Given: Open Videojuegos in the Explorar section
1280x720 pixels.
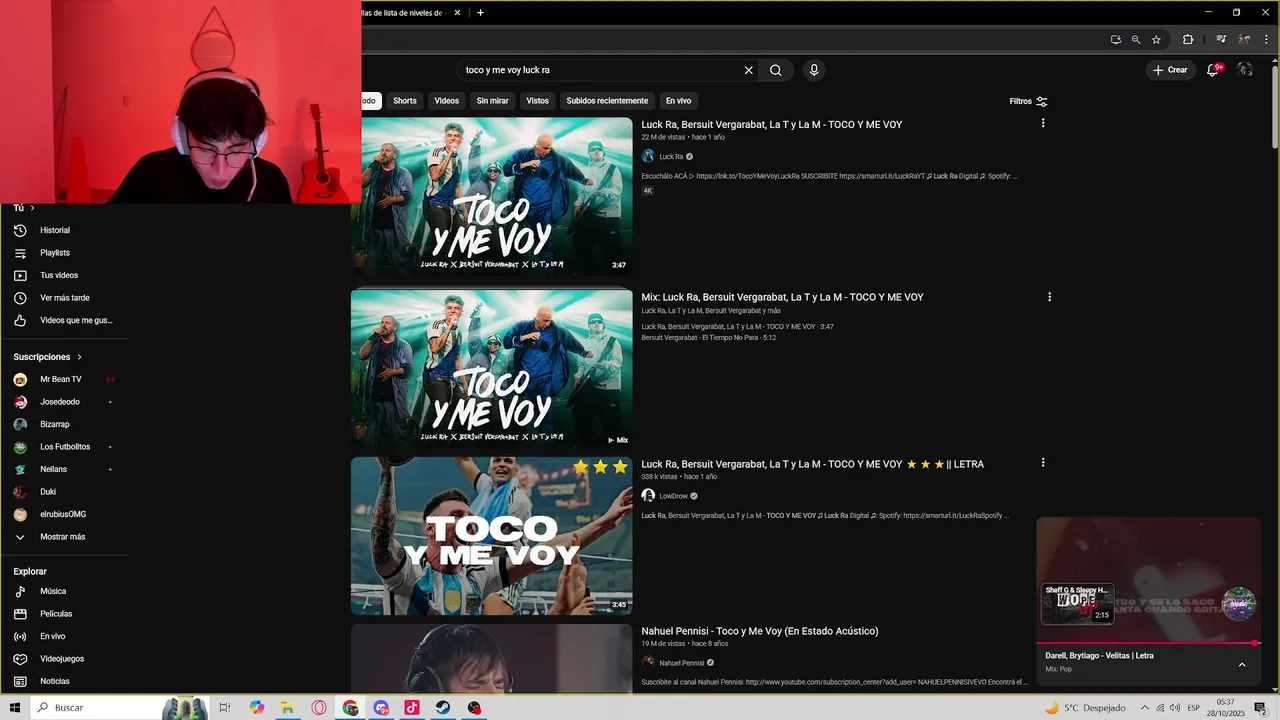Looking at the screenshot, I should (64, 659).
